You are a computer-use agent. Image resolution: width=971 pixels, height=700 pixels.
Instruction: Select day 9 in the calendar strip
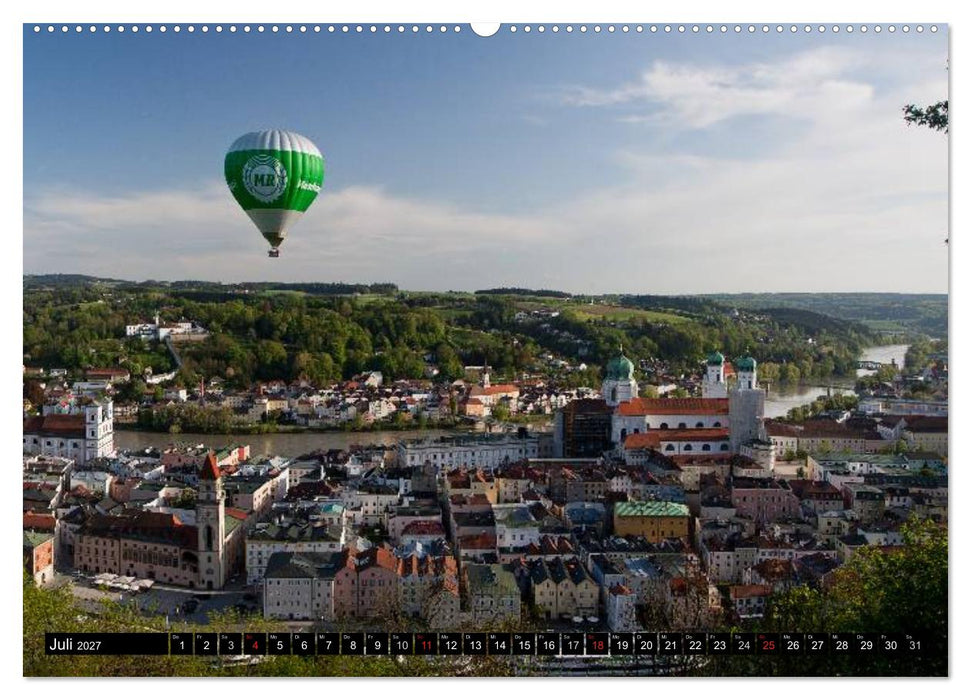point(377,644)
